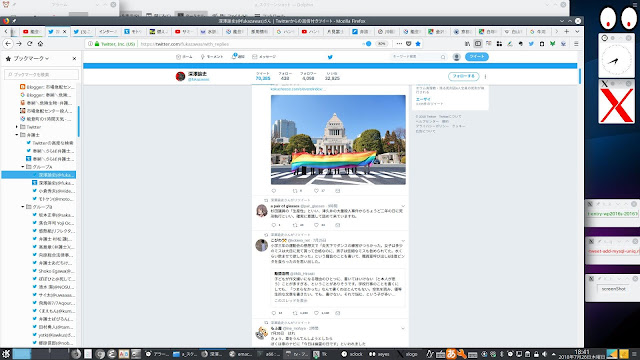Viewport: 640px width, 360px height.
Task: Click the green padlock site security icon
Action: 97,44
